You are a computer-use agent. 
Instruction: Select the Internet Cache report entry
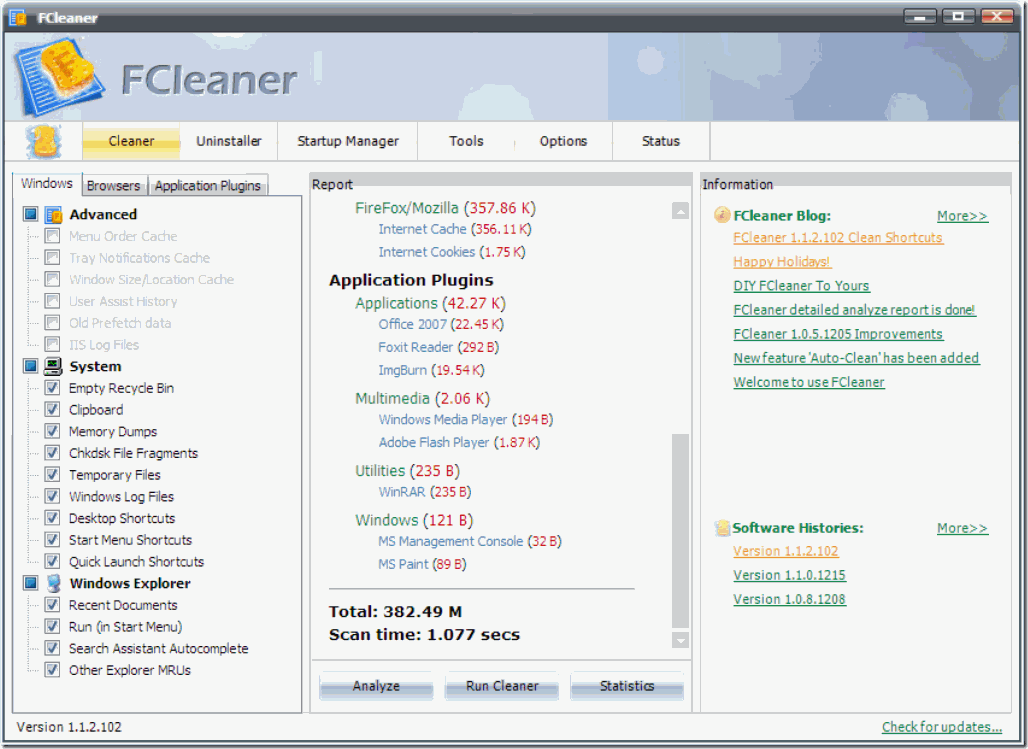pos(455,229)
